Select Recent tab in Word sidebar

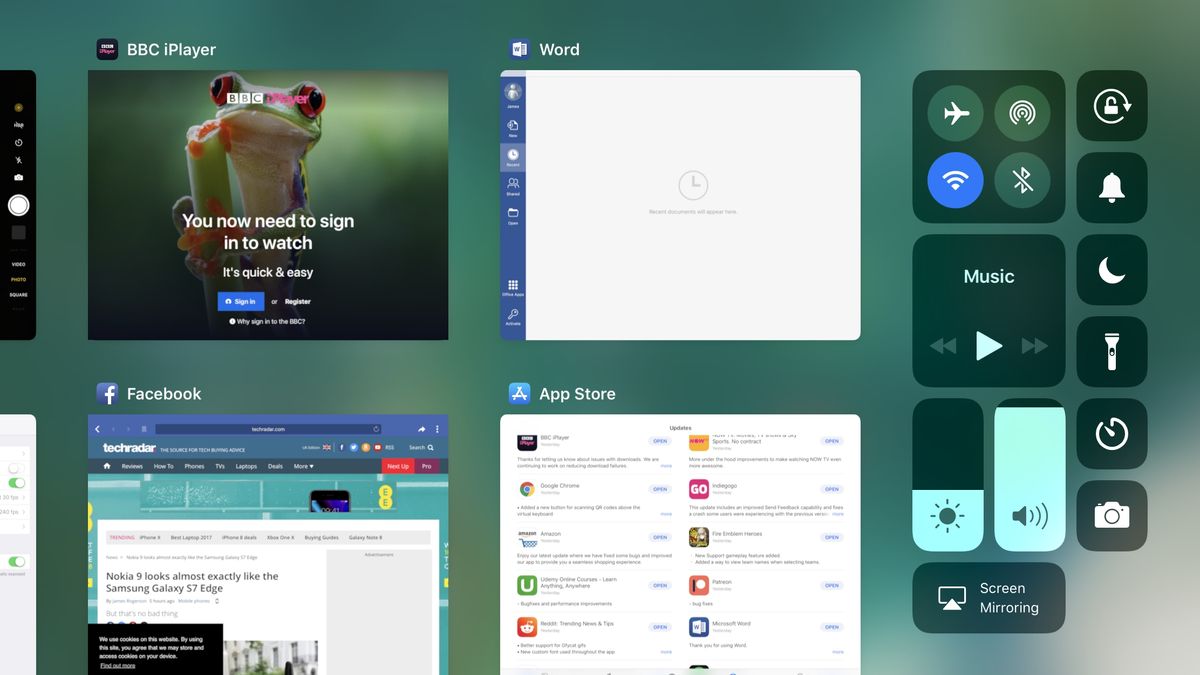tap(513, 157)
